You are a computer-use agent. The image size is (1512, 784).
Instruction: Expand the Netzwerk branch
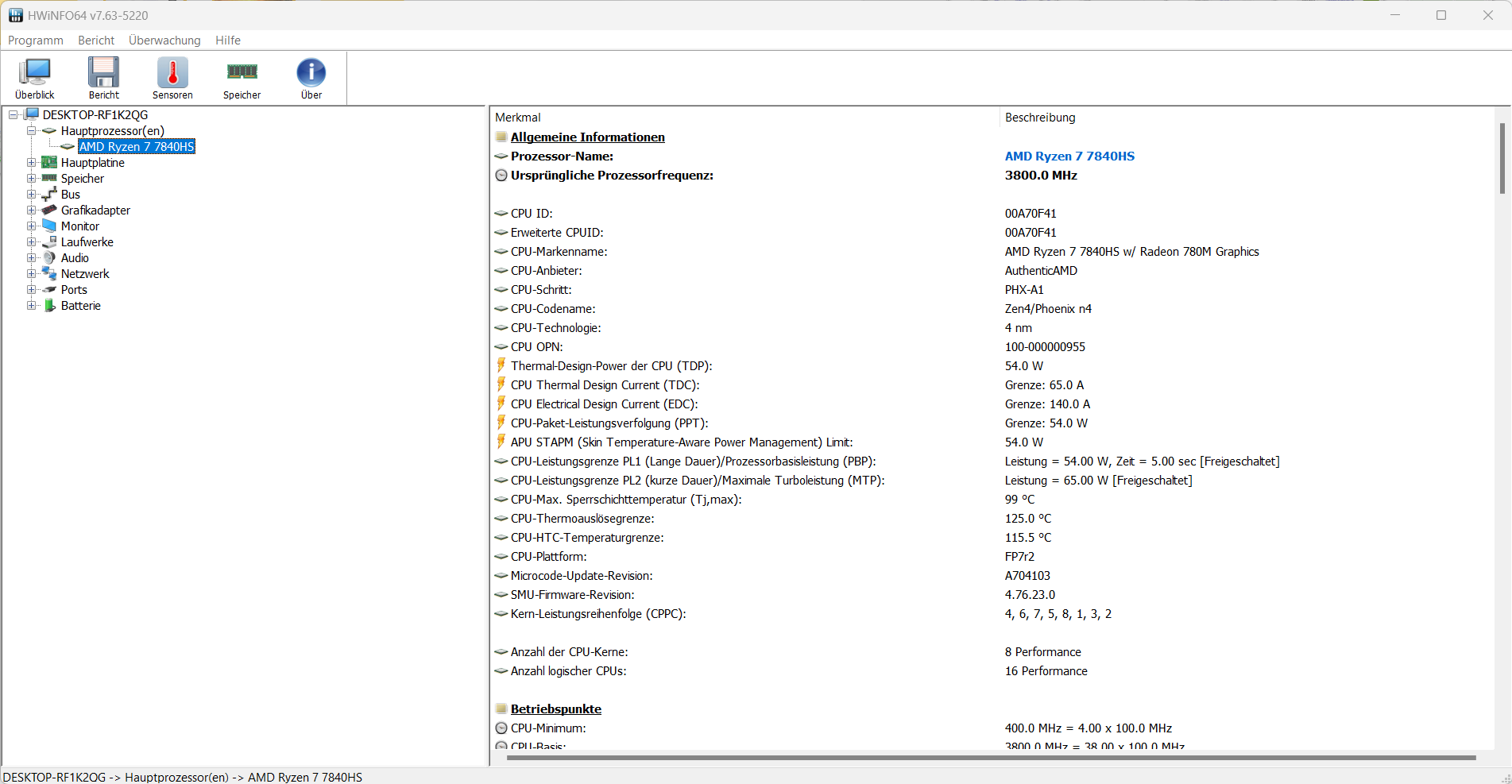31,273
